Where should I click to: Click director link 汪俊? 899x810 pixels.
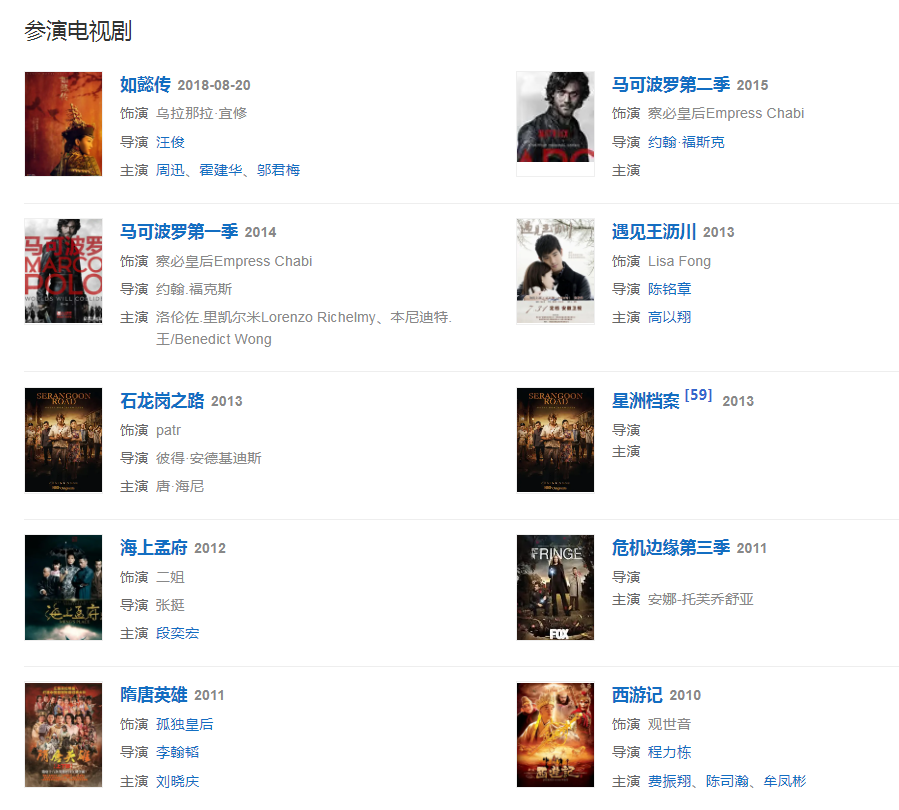[170, 142]
